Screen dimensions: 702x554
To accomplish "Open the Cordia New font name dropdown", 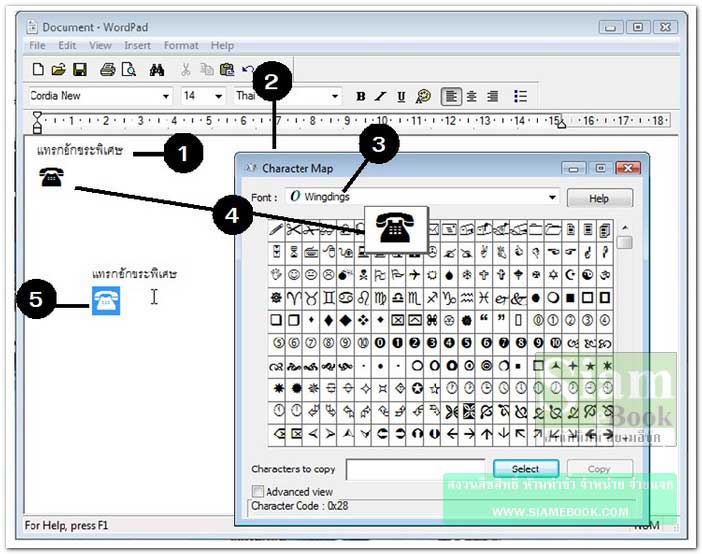I will (x=166, y=96).
